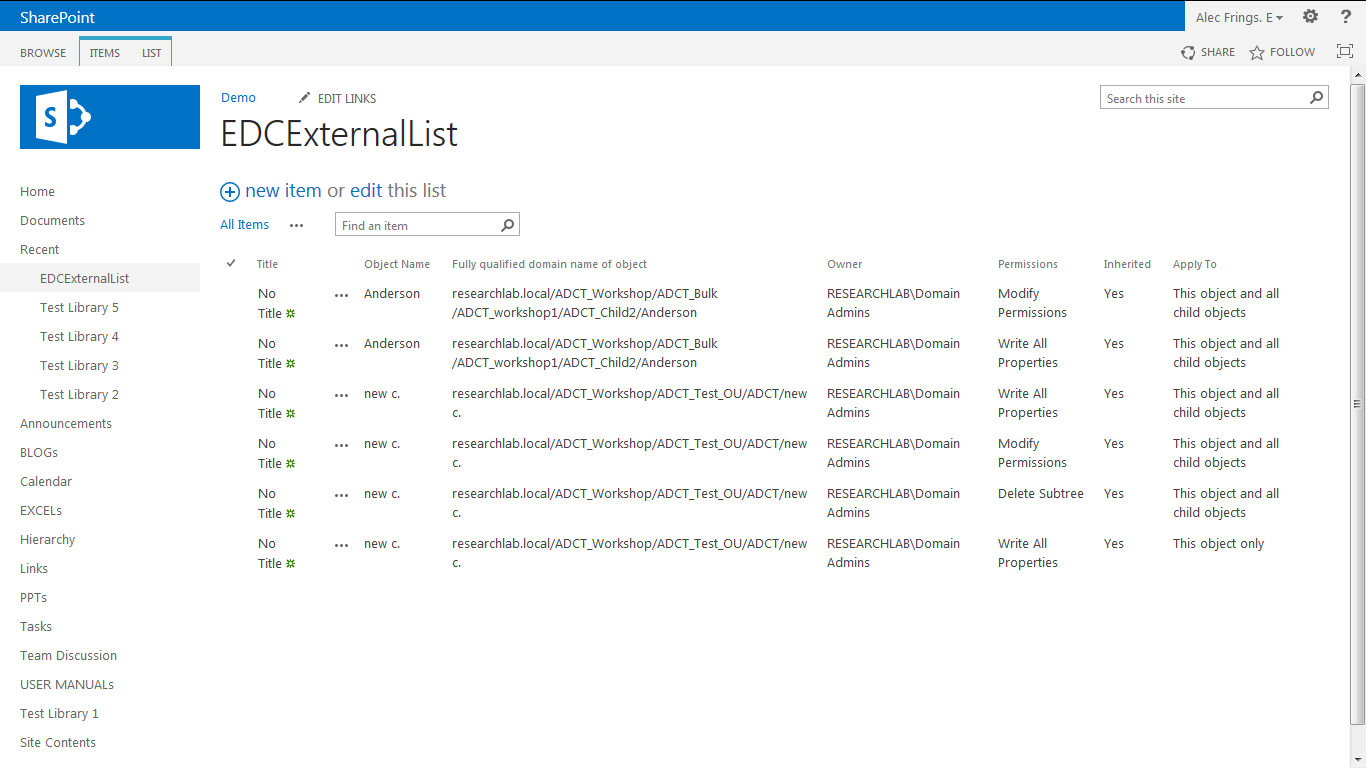Open Home in the left navigation
The width and height of the screenshot is (1366, 768).
pyautogui.click(x=37, y=191)
